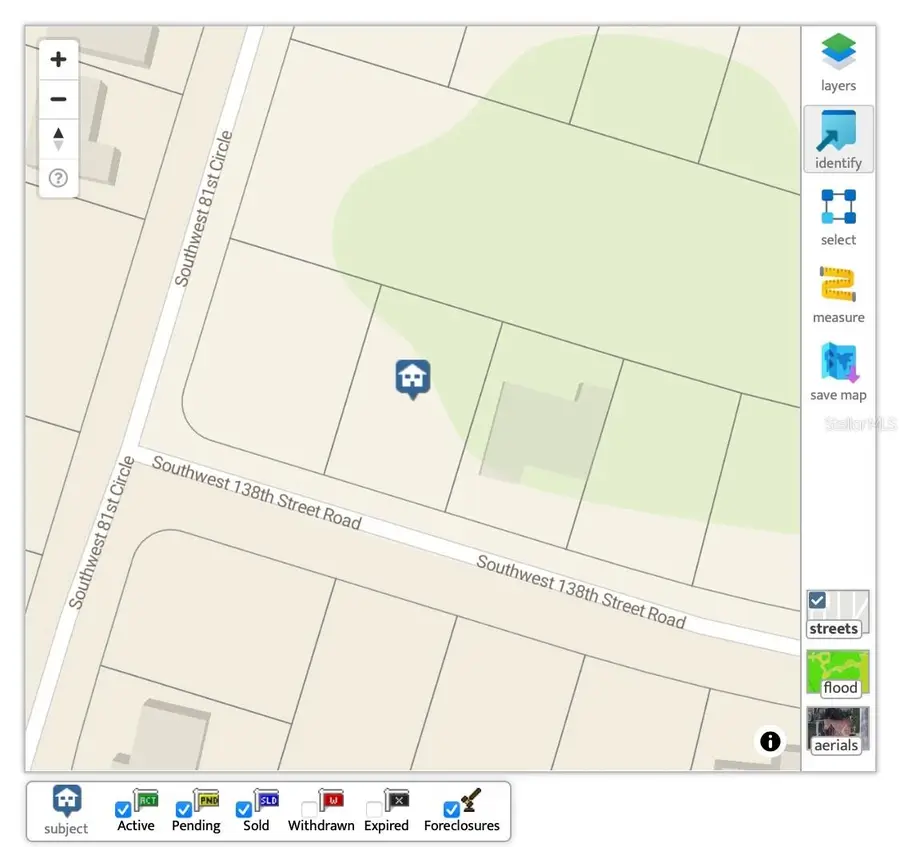This screenshot has height=847, width=900.
Task: Open the measure tool
Action: [838, 294]
